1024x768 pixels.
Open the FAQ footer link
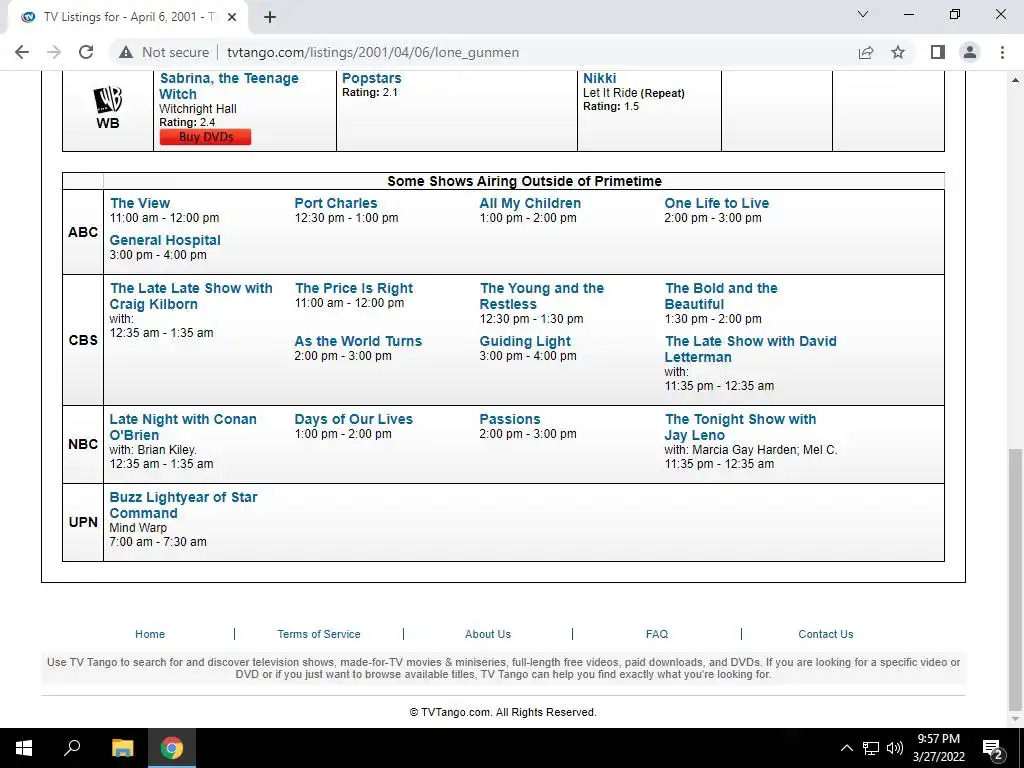coord(657,634)
